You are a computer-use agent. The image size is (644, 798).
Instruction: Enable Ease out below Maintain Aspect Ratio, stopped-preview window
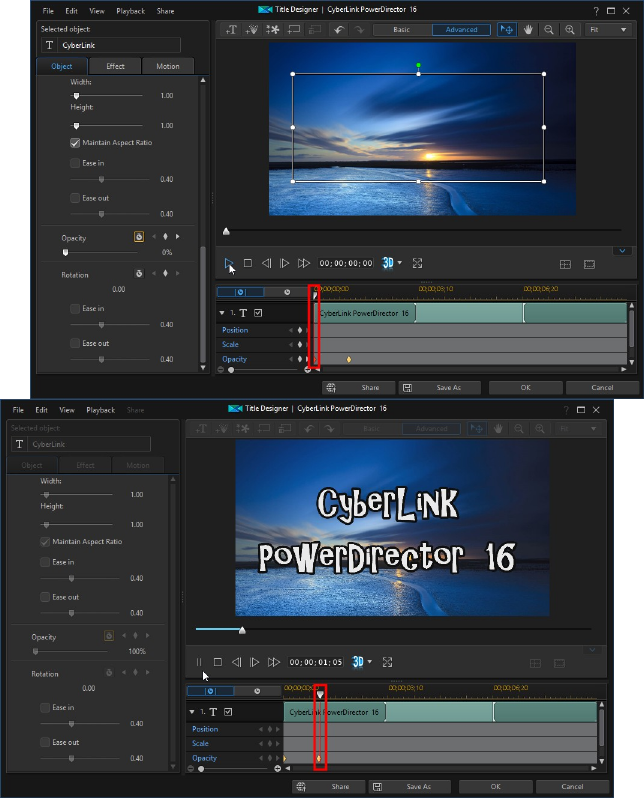click(75, 198)
